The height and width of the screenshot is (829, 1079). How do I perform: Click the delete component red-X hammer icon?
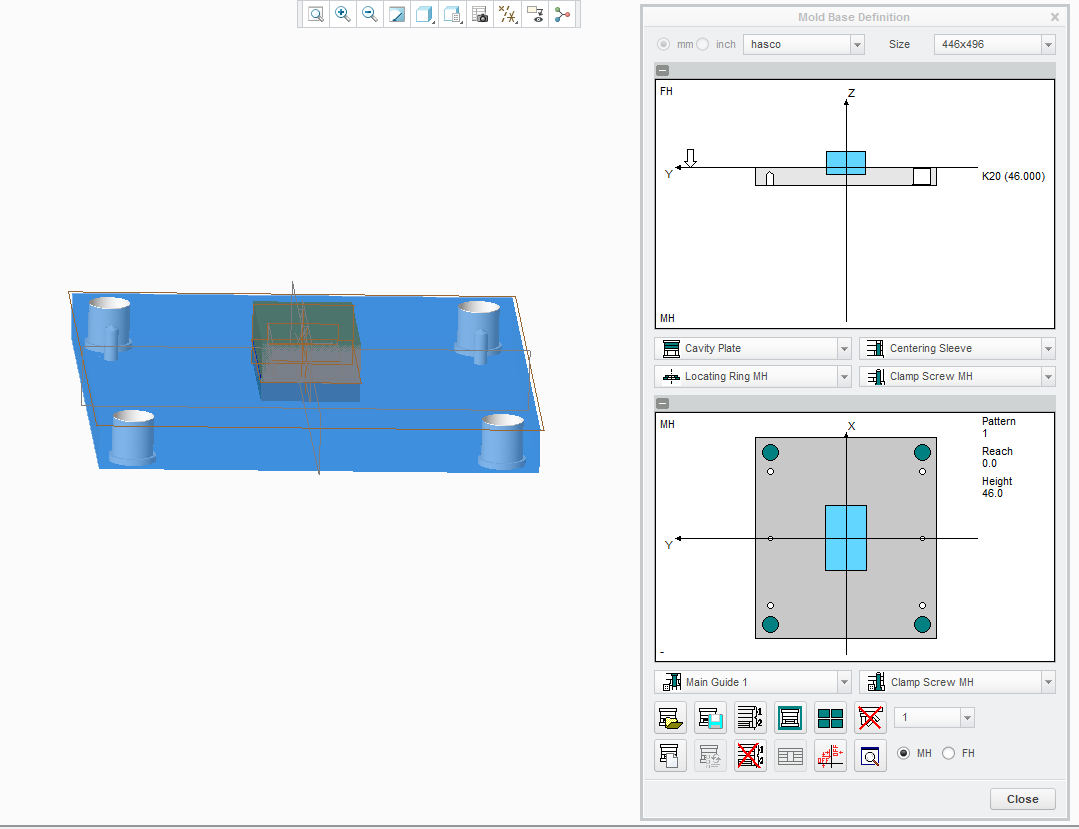click(870, 718)
